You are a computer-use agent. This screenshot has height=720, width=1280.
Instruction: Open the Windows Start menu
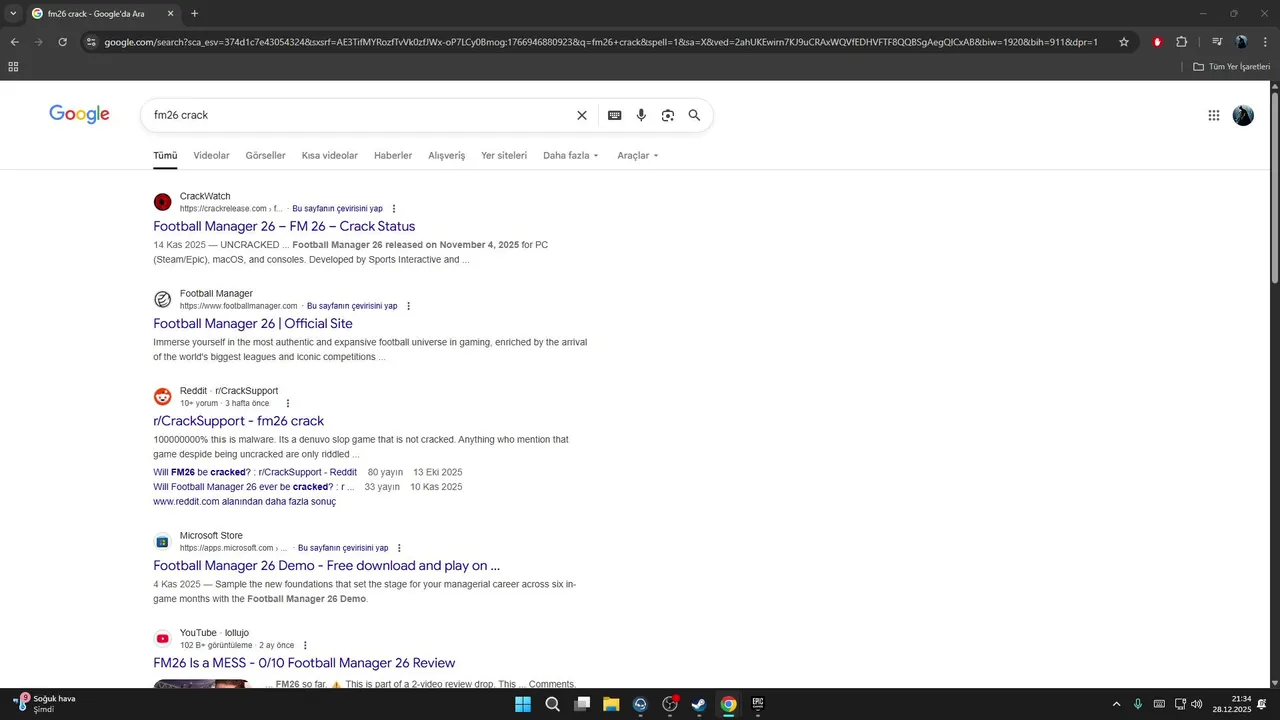pos(523,704)
